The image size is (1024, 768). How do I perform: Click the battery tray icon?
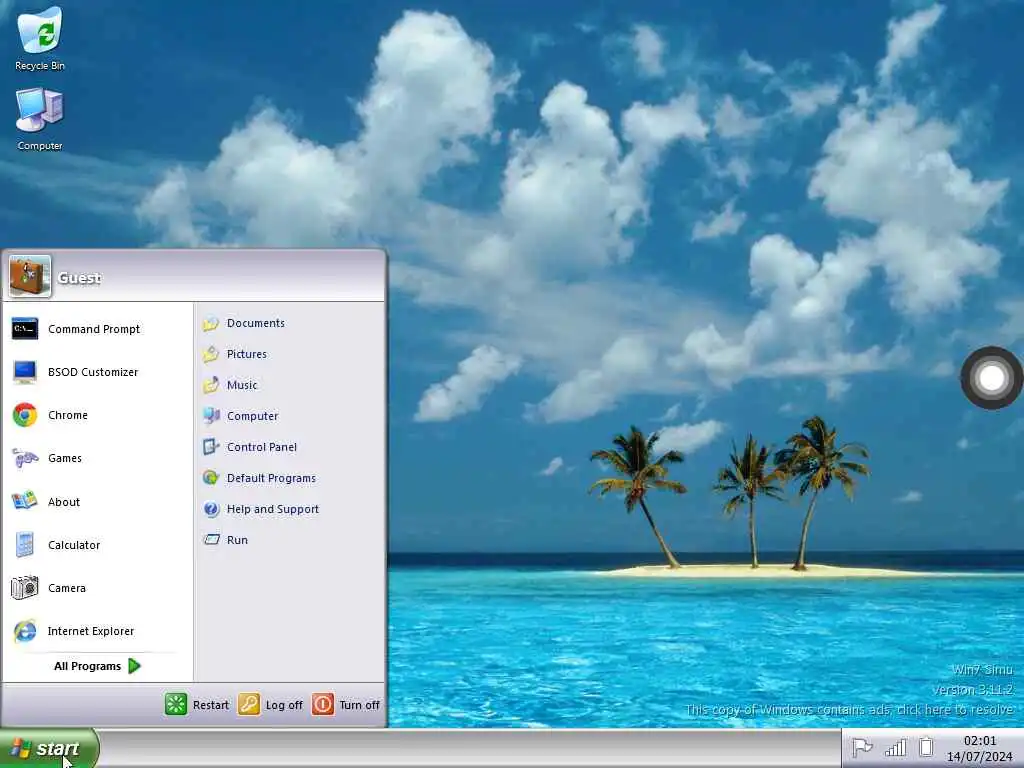tap(925, 747)
